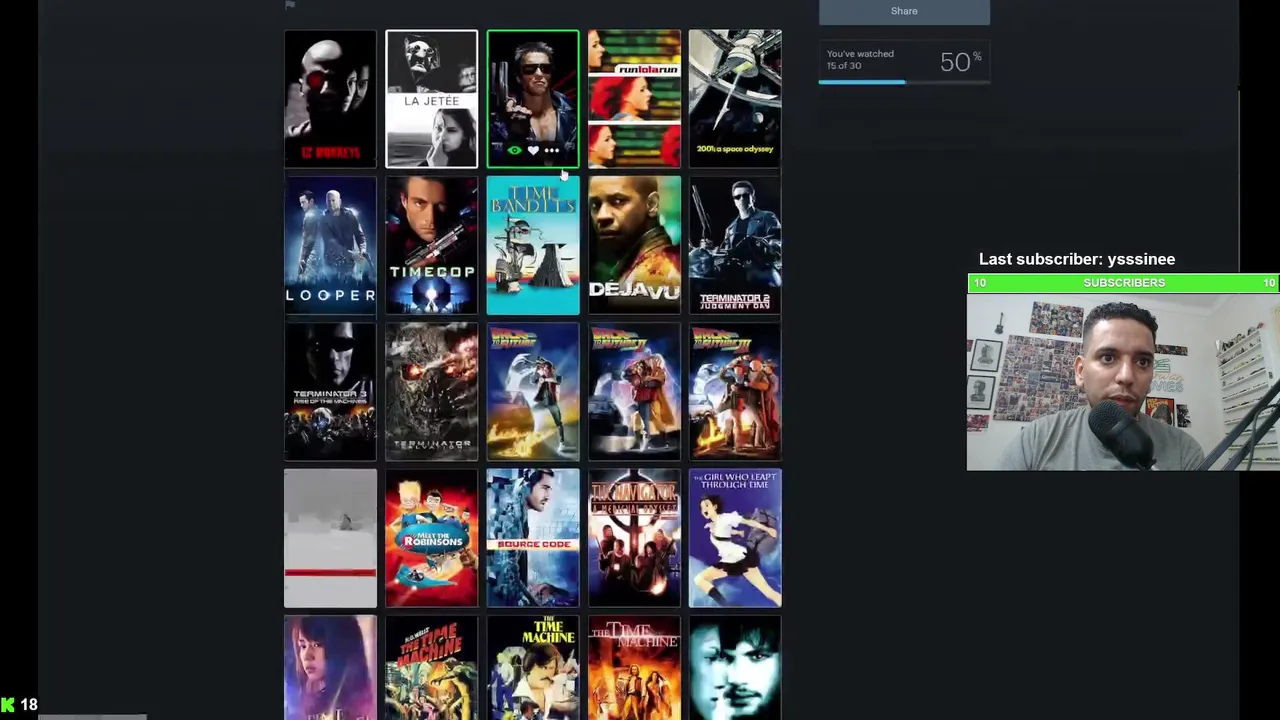Open the Back to the Future Part II poster
Image resolution: width=1280 pixels, height=720 pixels.
coord(634,392)
